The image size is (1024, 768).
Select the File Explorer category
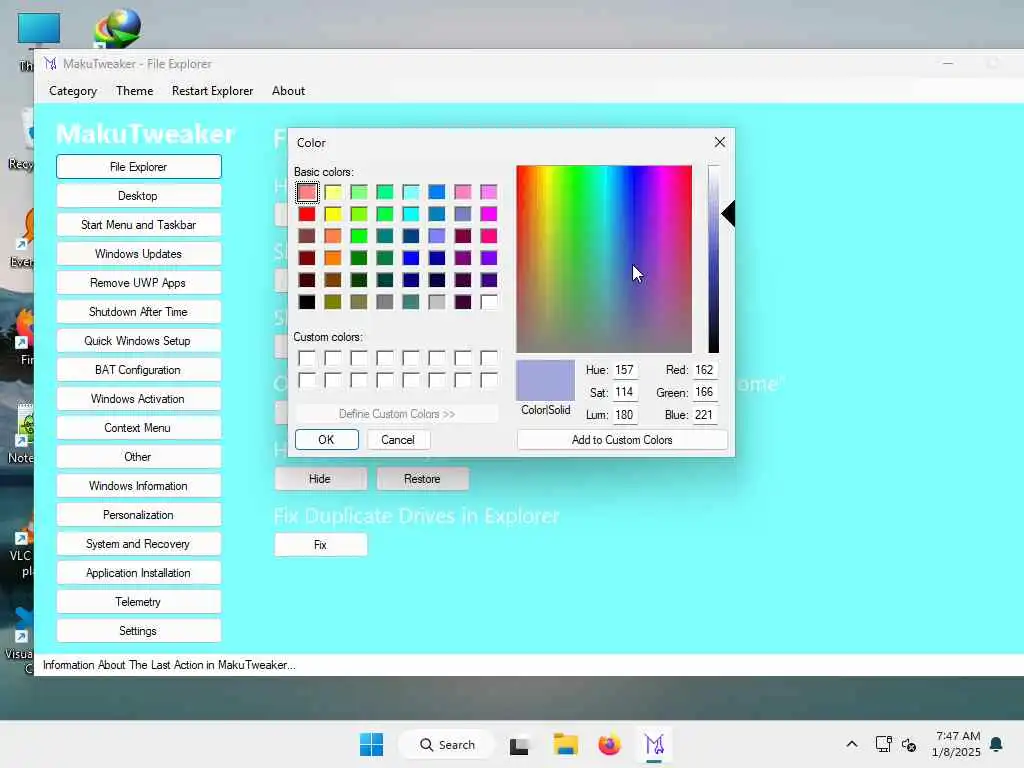point(138,167)
